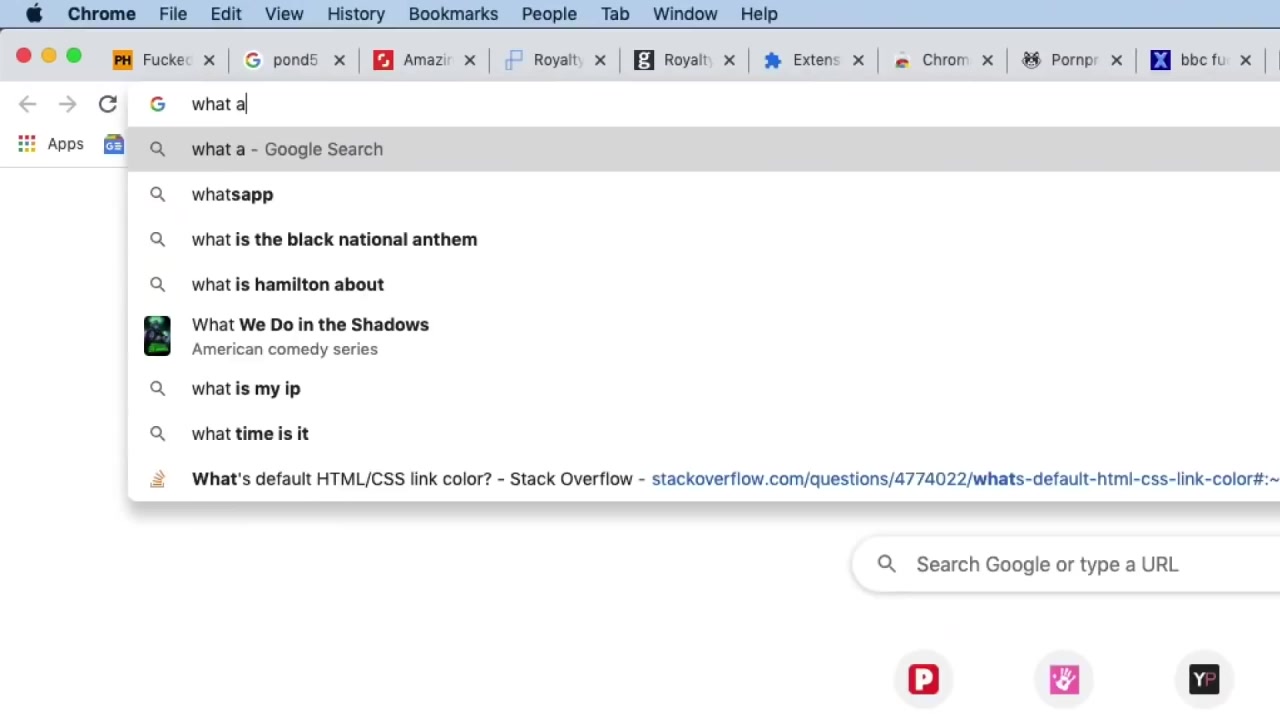Reload the current page
The width and height of the screenshot is (1280, 720).
(107, 104)
